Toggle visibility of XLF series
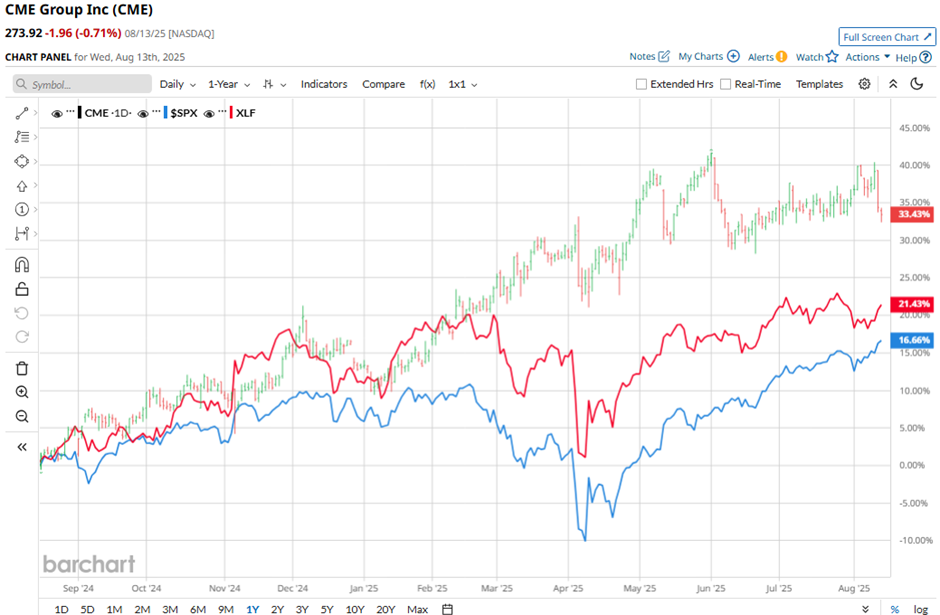Viewport: 940px width, 615px height. (x=209, y=113)
